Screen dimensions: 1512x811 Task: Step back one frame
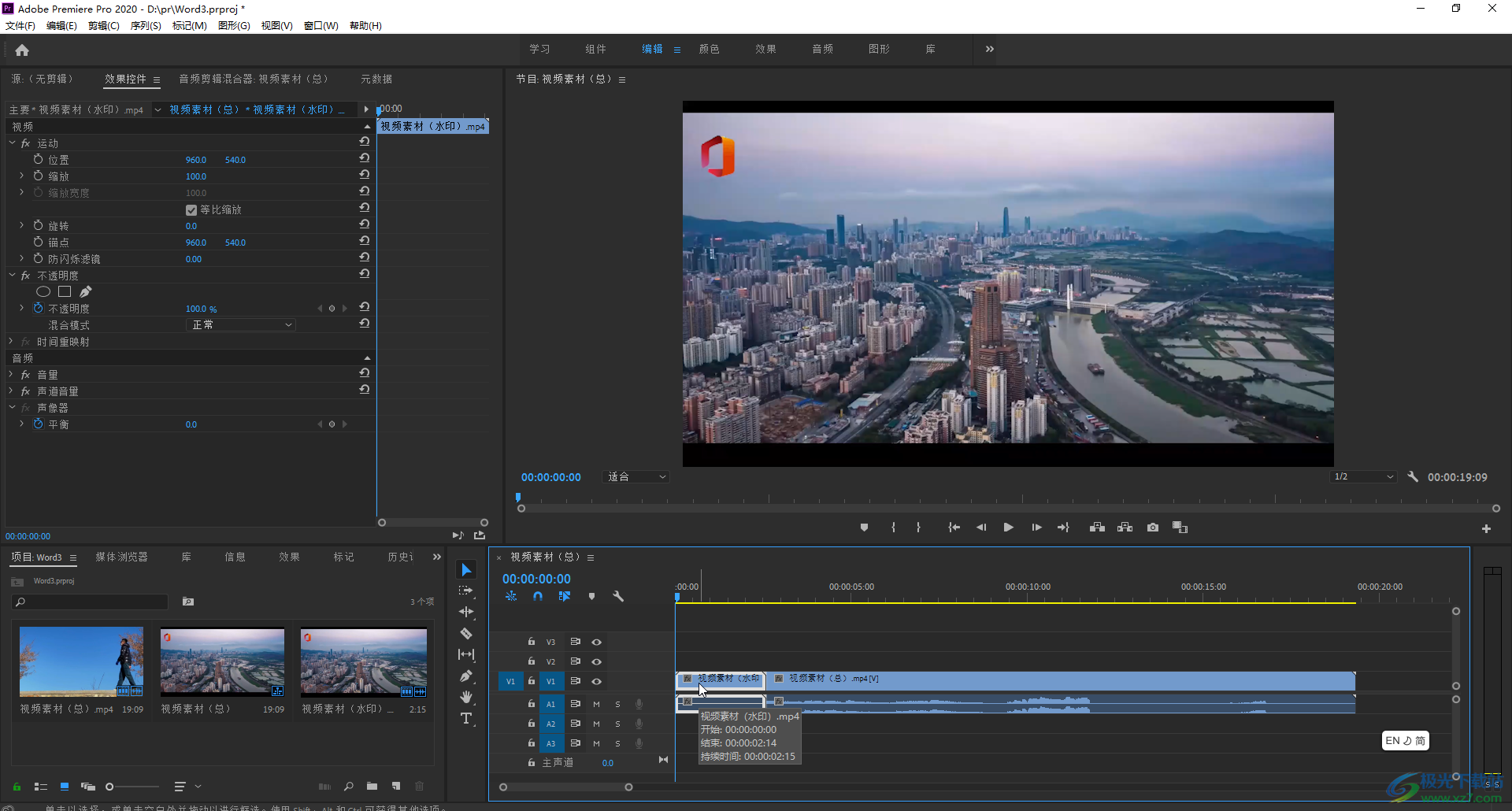(981, 528)
